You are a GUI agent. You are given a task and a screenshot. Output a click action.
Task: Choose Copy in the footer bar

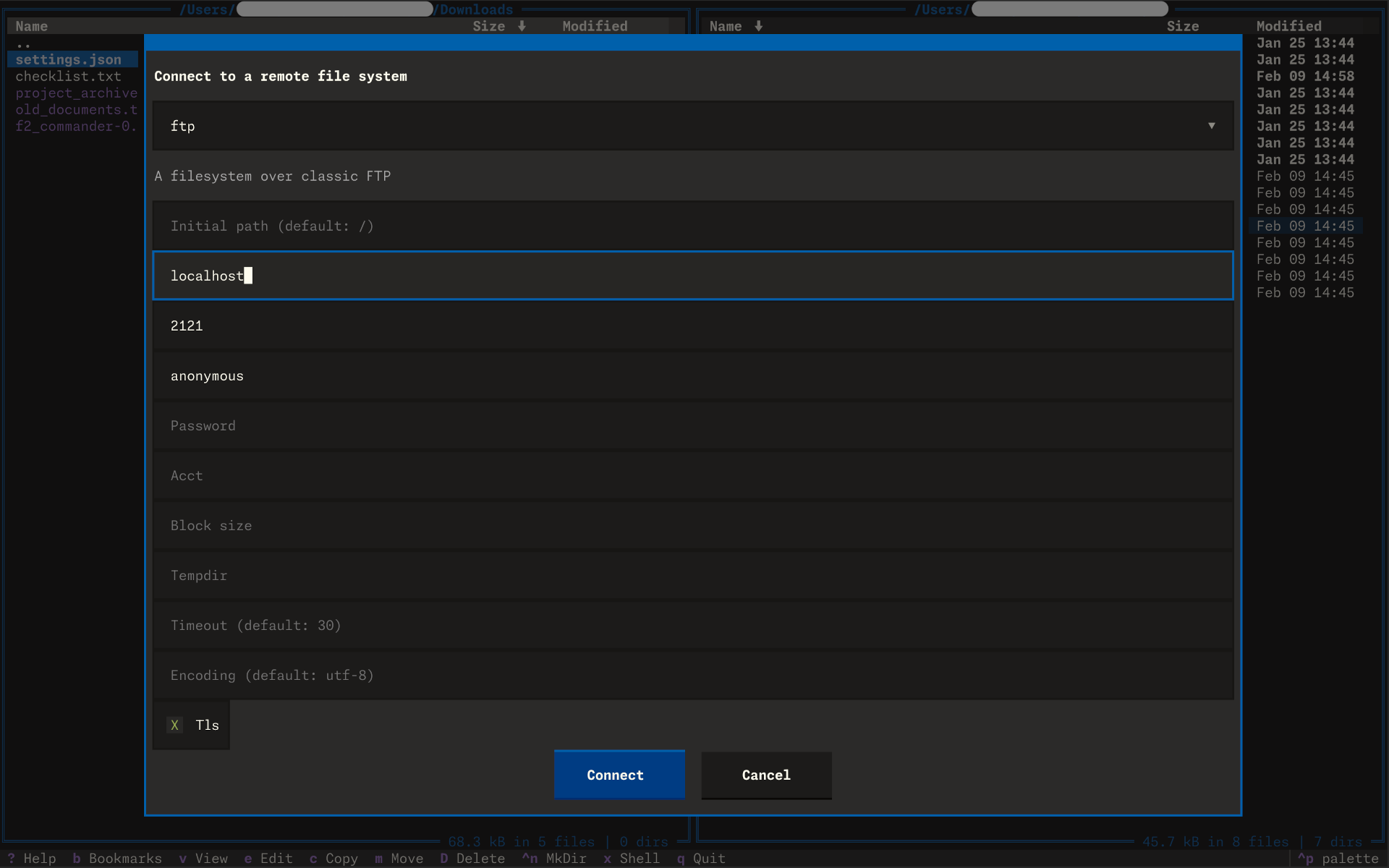click(x=334, y=859)
